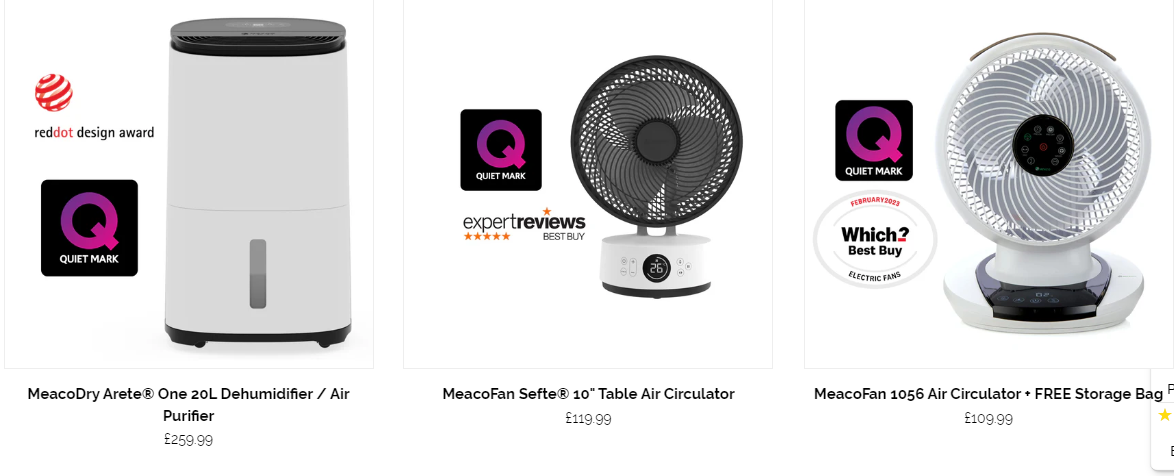
Task: Click the Red Dot design award logo
Action: 94,107
